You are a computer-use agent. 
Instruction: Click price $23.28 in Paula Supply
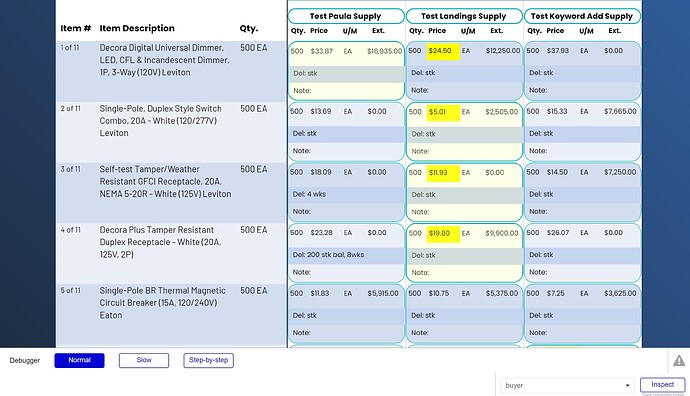coord(321,232)
